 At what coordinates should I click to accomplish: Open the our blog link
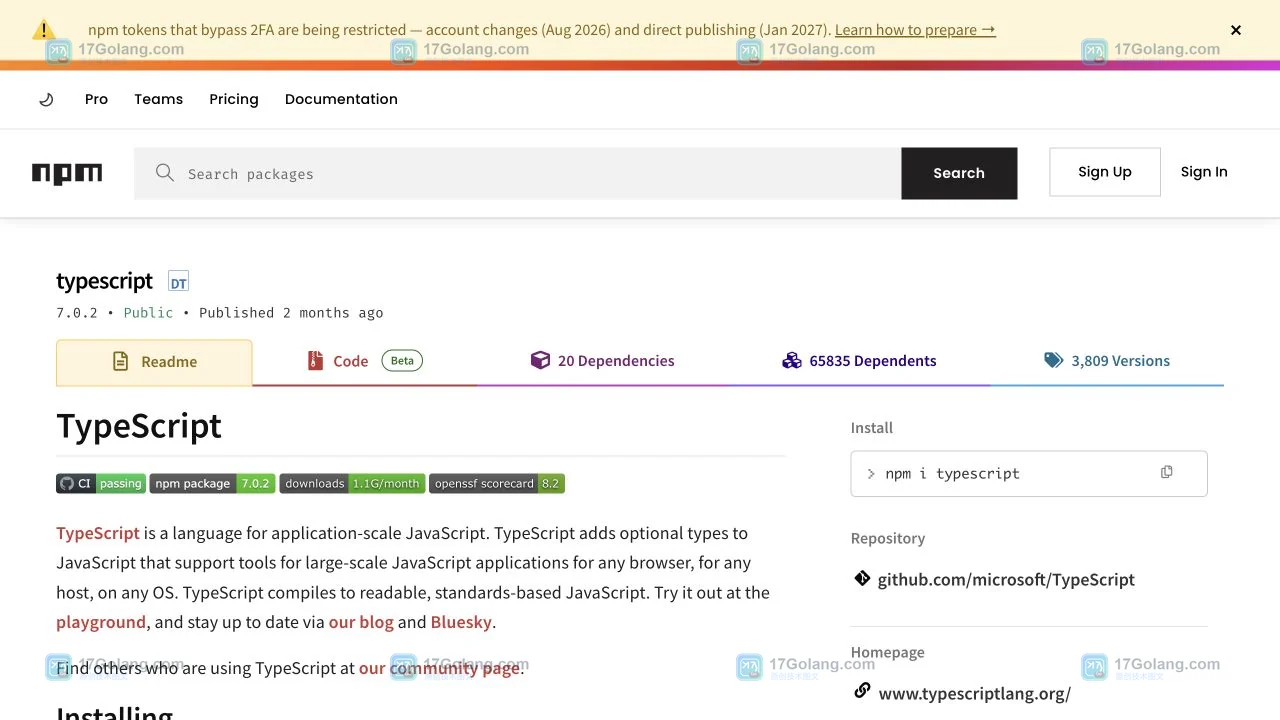[361, 622]
